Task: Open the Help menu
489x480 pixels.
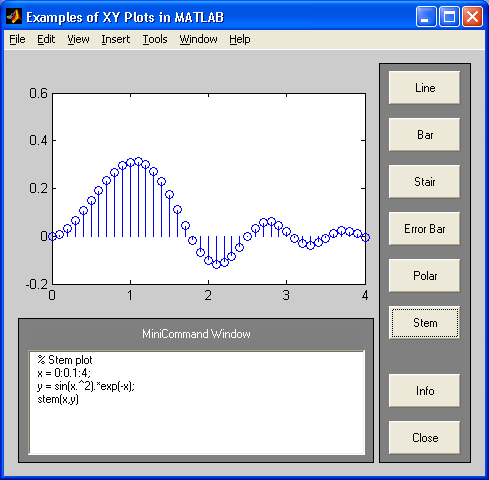Action: click(240, 39)
